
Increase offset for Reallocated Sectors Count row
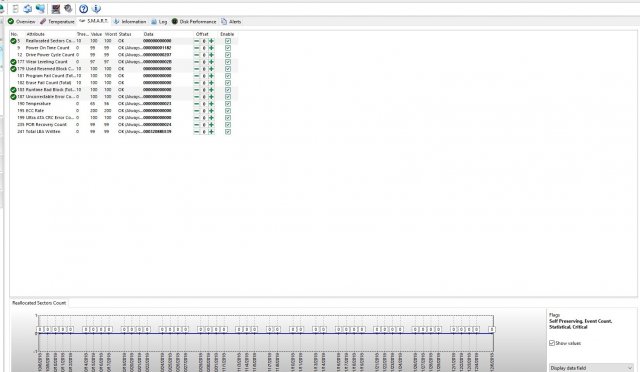(211, 41)
